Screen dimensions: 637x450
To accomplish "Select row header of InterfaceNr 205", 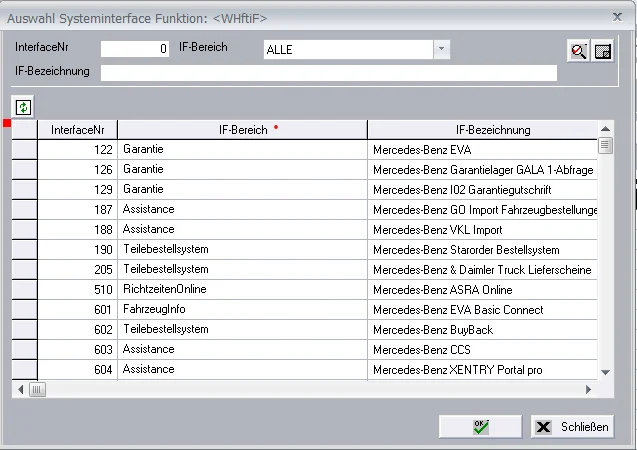I will [24, 269].
